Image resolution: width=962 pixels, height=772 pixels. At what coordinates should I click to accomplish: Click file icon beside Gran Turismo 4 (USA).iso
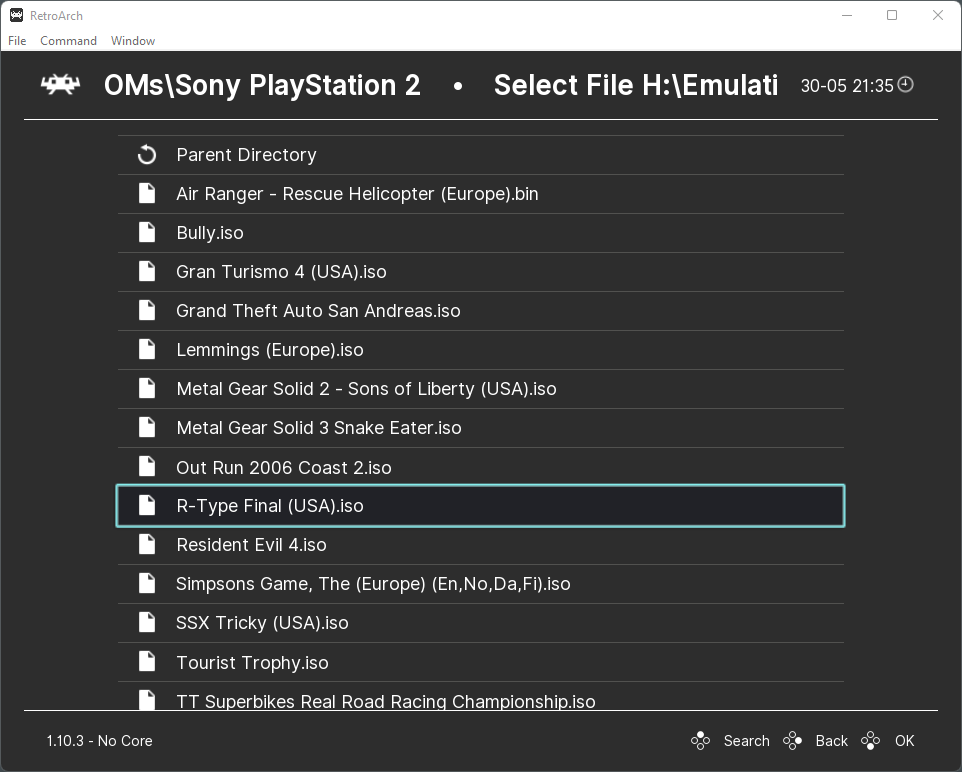[147, 271]
